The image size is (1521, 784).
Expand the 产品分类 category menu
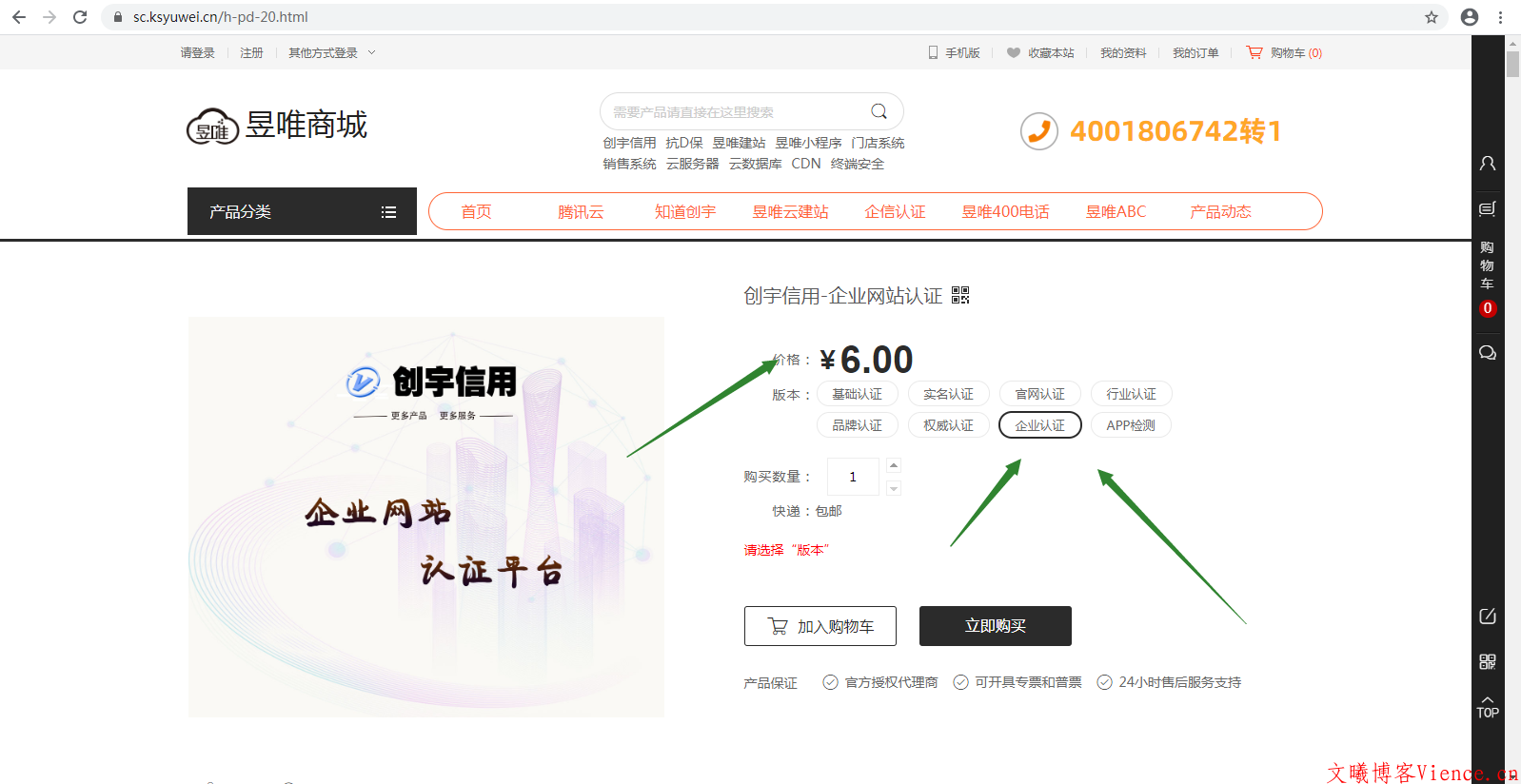302,211
